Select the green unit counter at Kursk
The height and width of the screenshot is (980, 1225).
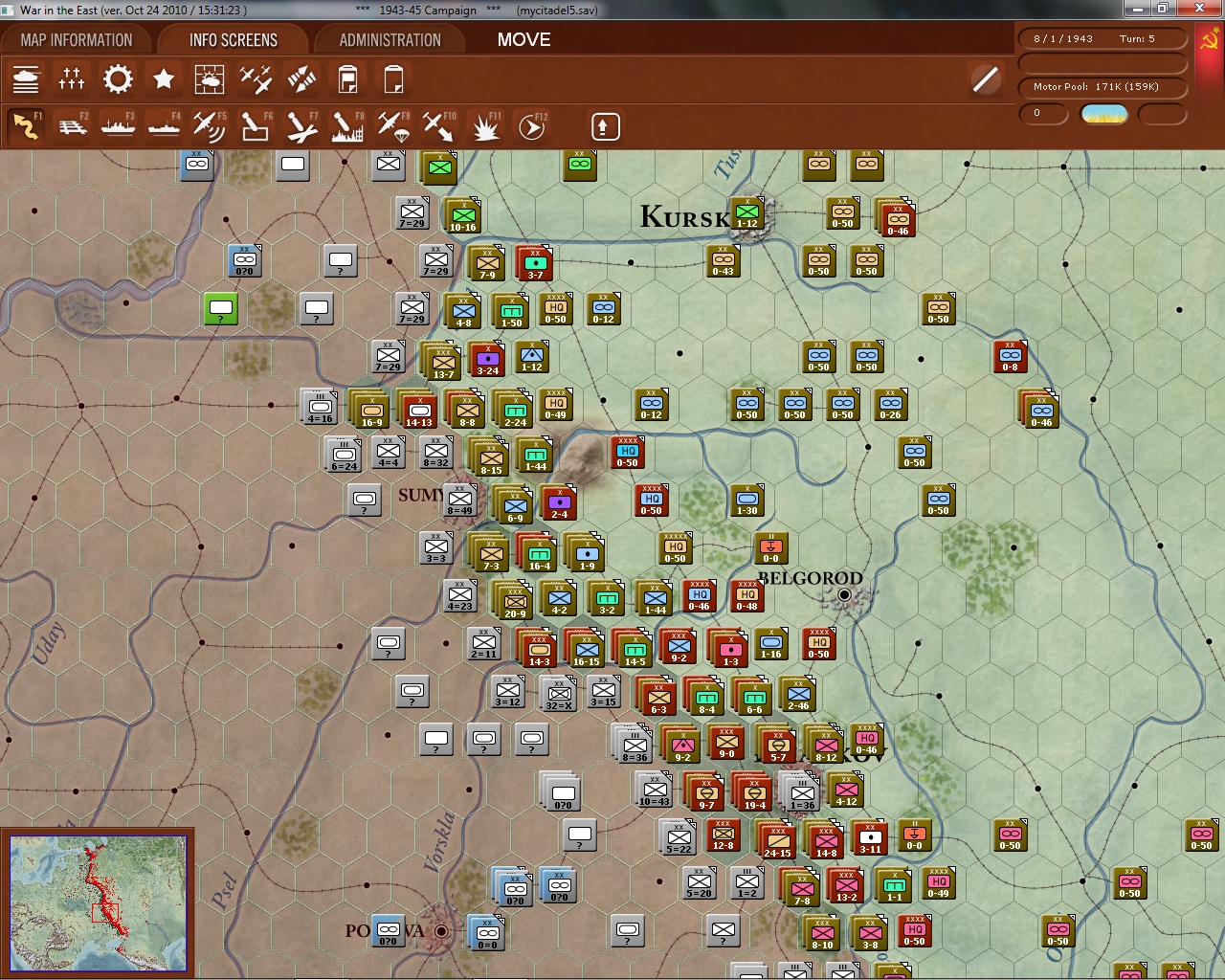click(x=747, y=214)
